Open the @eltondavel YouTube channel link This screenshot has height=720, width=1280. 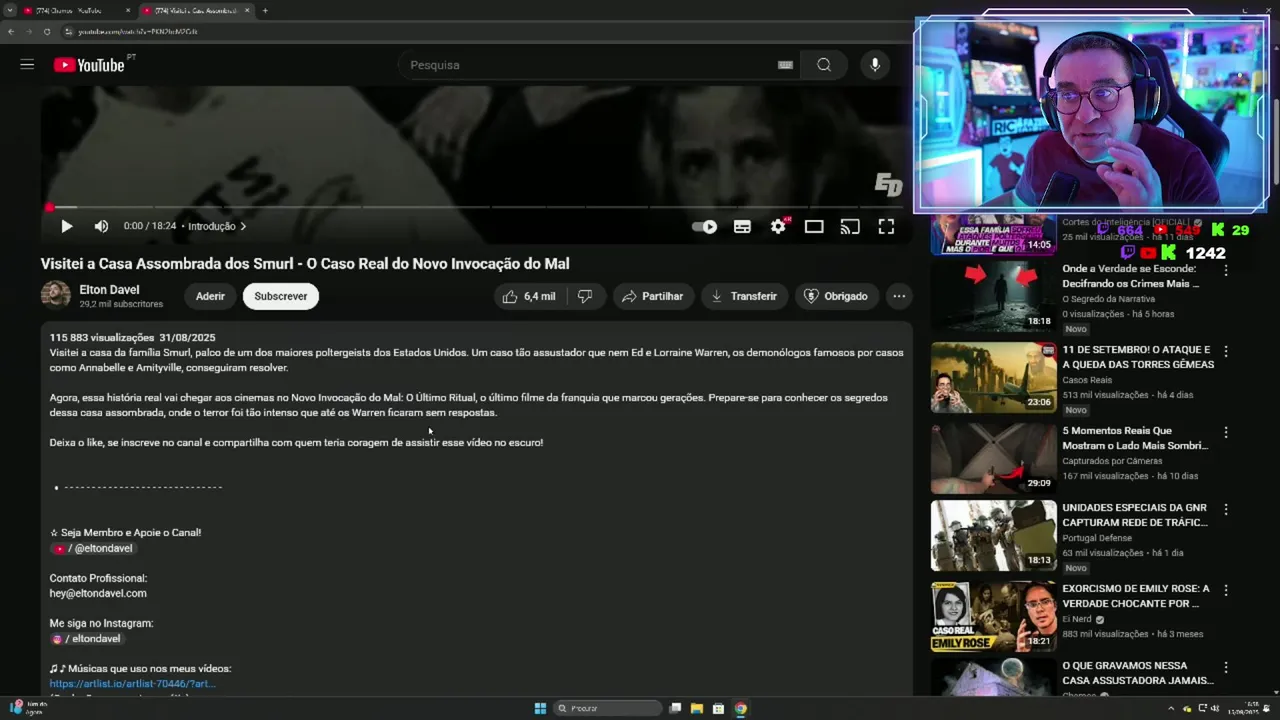(x=93, y=548)
